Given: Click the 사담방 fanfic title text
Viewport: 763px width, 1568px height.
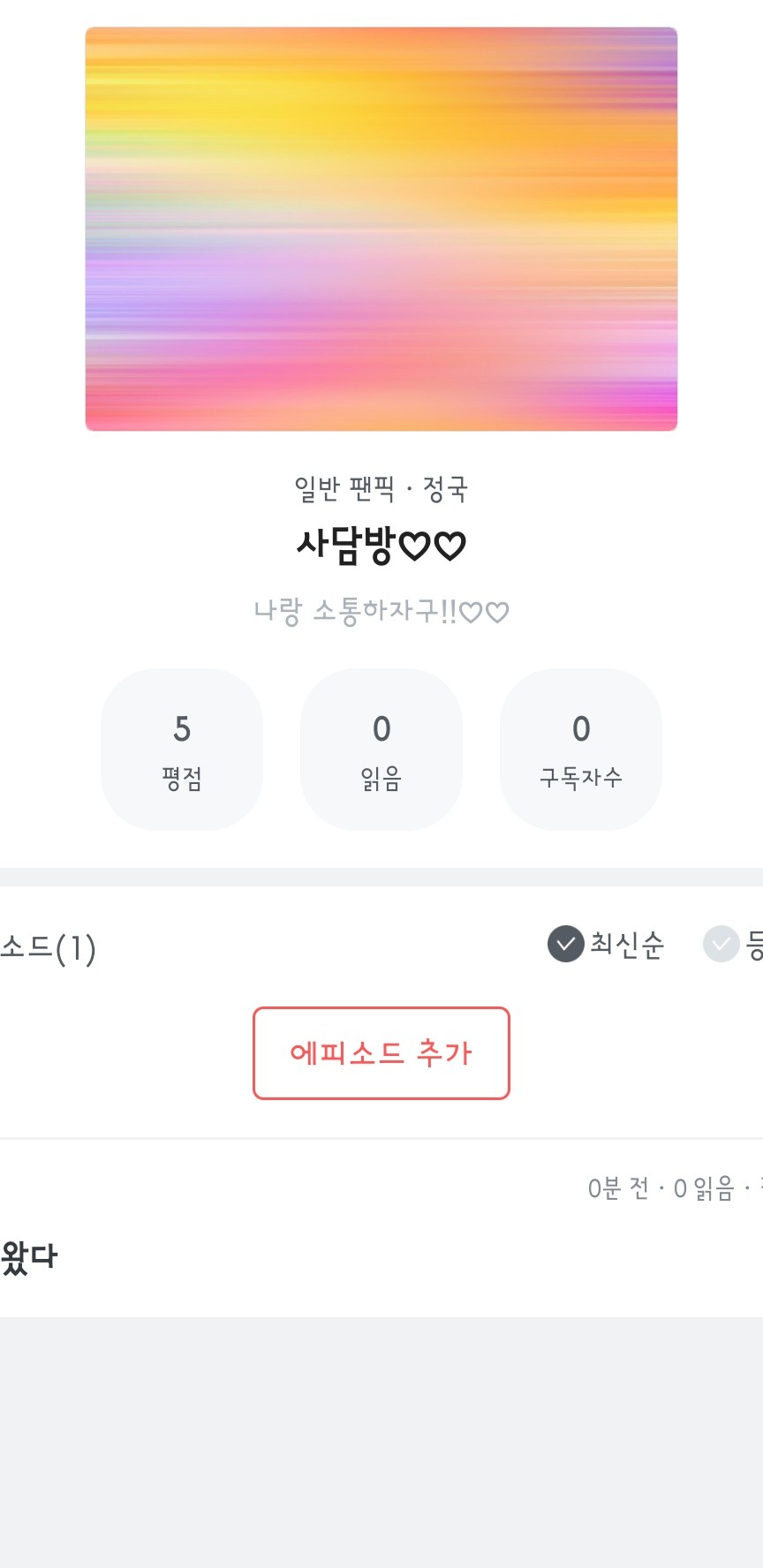Looking at the screenshot, I should pos(344,546).
